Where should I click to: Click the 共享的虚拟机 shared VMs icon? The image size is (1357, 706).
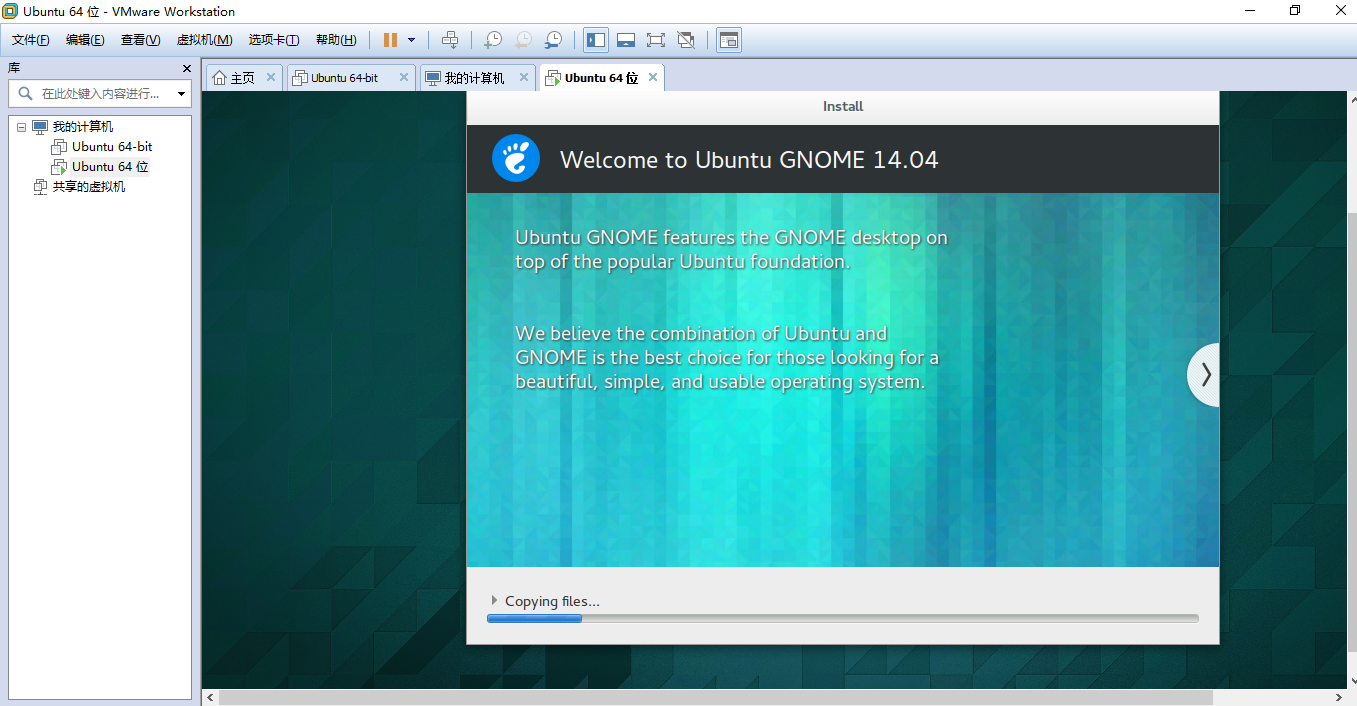click(40, 187)
